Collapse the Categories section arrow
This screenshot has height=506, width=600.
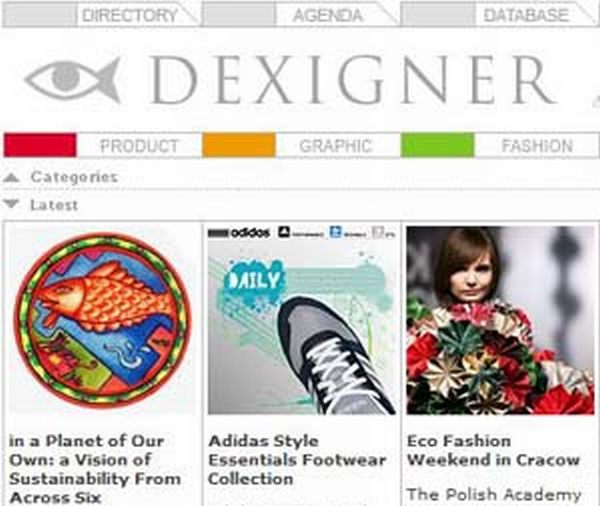(11, 177)
